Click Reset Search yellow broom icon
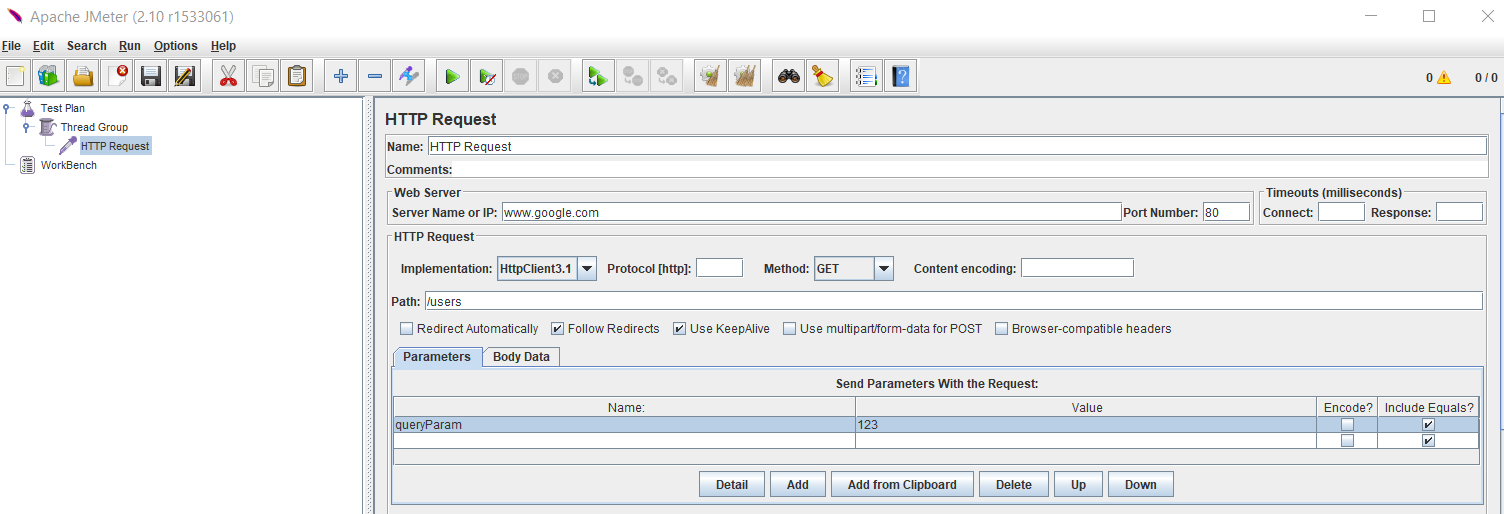Screen dimensions: 1504x514 click(x=823, y=76)
